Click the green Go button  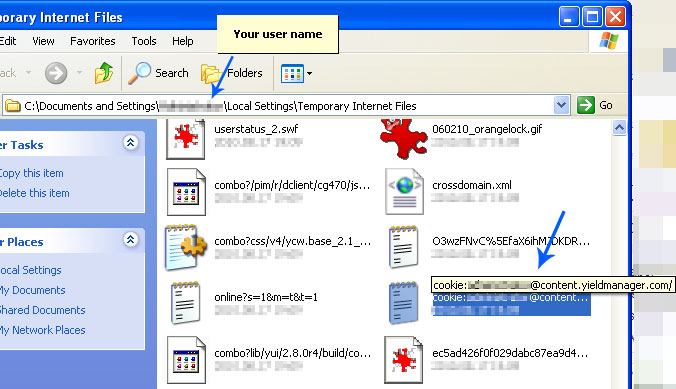595,105
